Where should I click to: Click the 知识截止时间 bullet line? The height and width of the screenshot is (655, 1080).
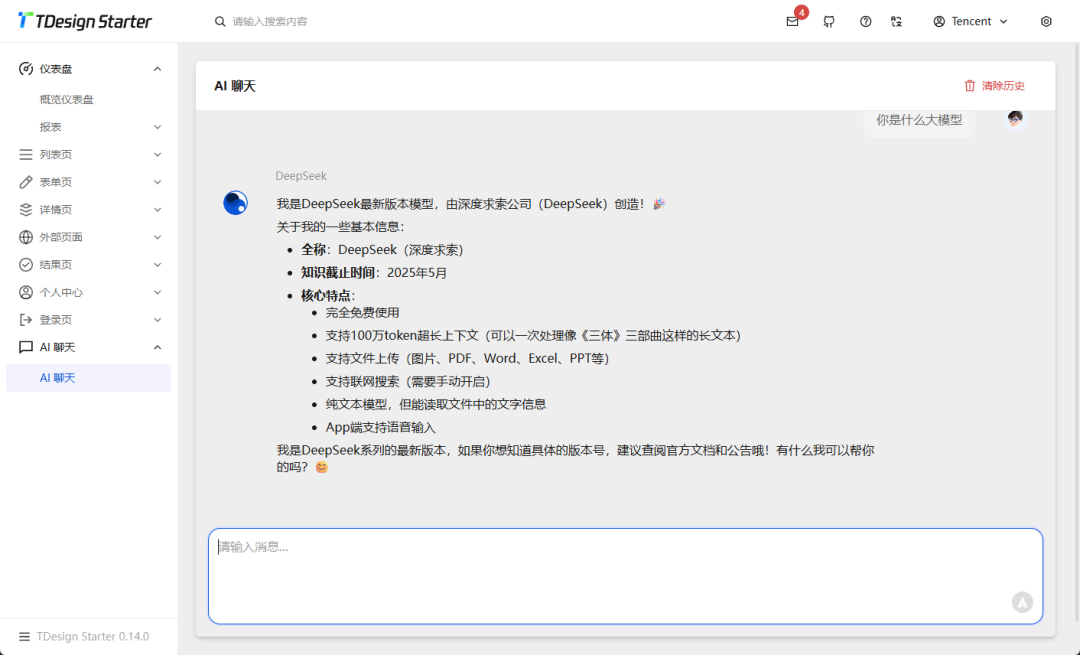tap(374, 273)
